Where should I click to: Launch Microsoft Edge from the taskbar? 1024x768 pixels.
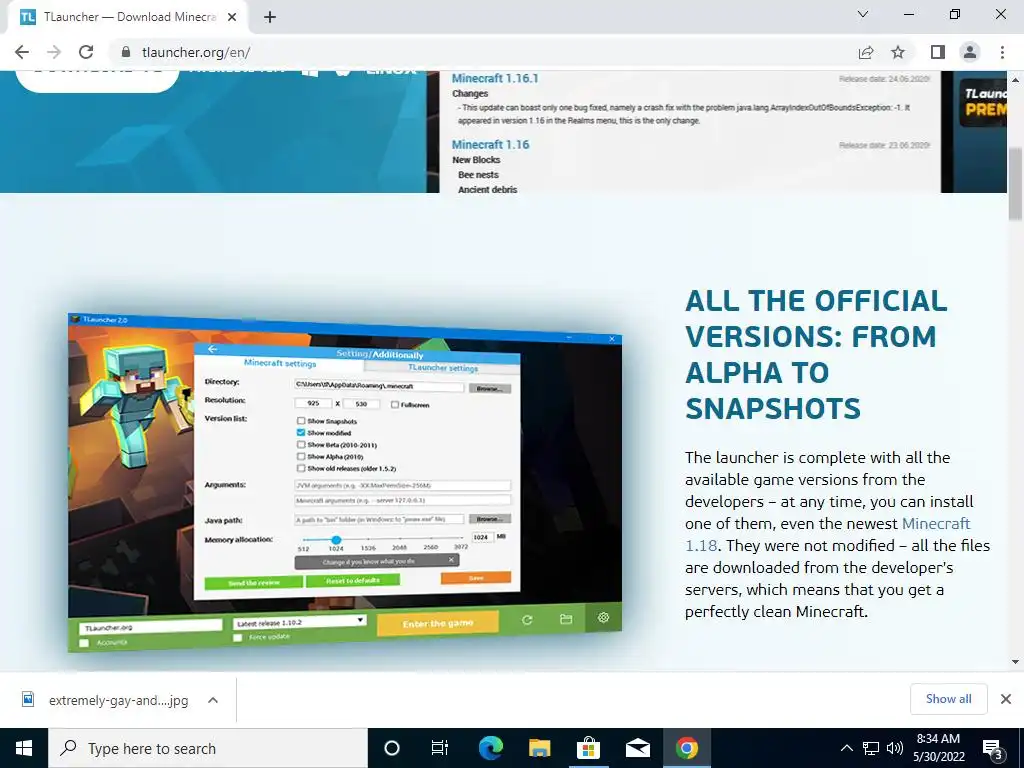pos(490,748)
